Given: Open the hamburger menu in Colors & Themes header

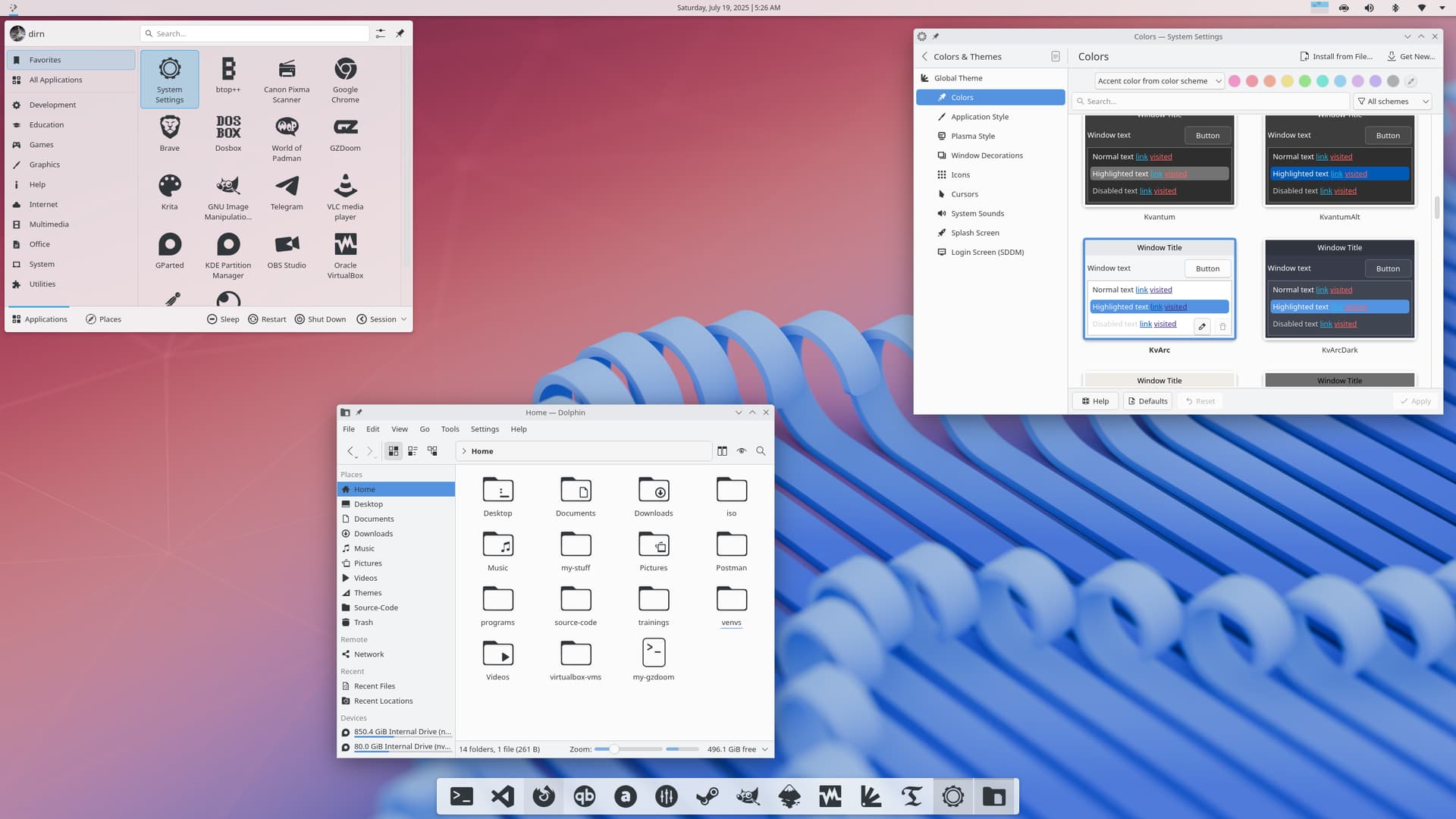Looking at the screenshot, I should point(1055,57).
